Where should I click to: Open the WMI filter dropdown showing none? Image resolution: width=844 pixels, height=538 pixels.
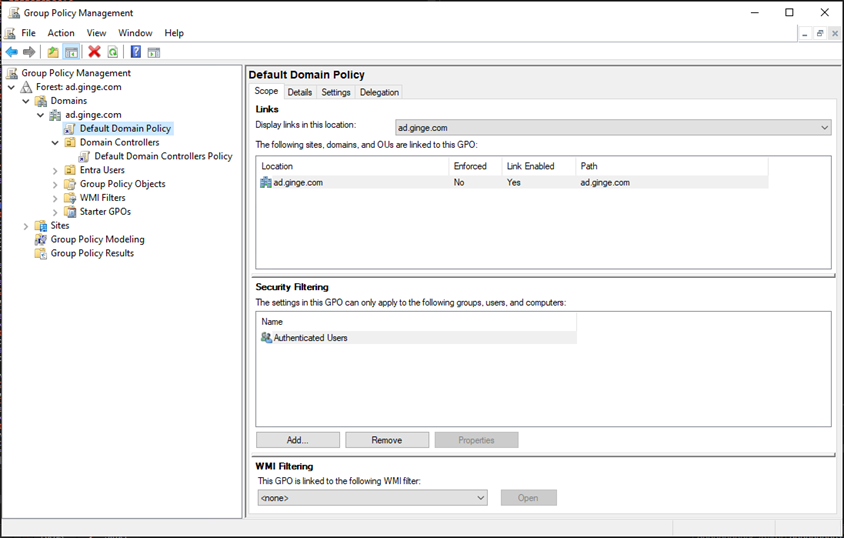[x=372, y=498]
